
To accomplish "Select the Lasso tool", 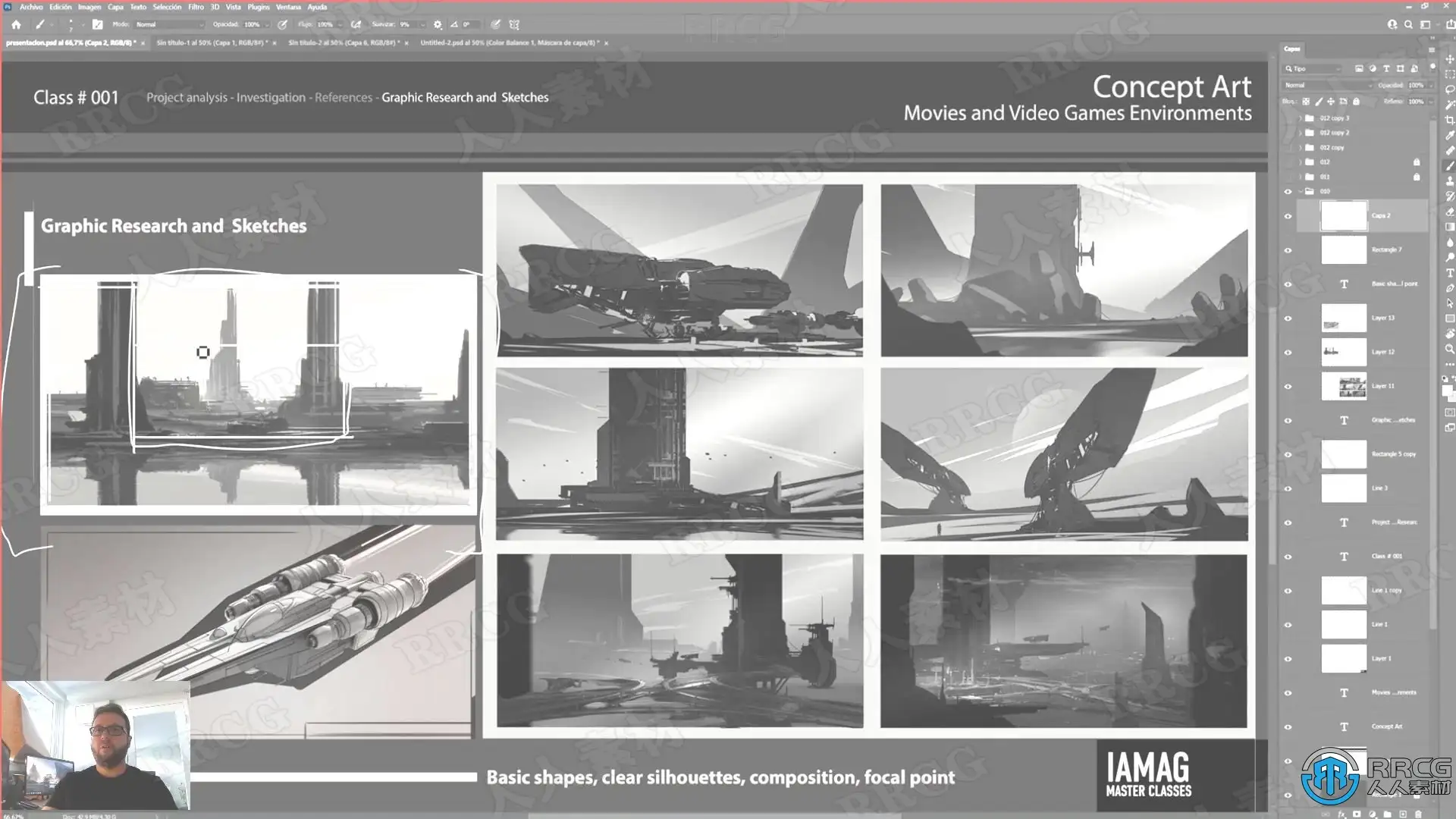I will pos(1450,89).
